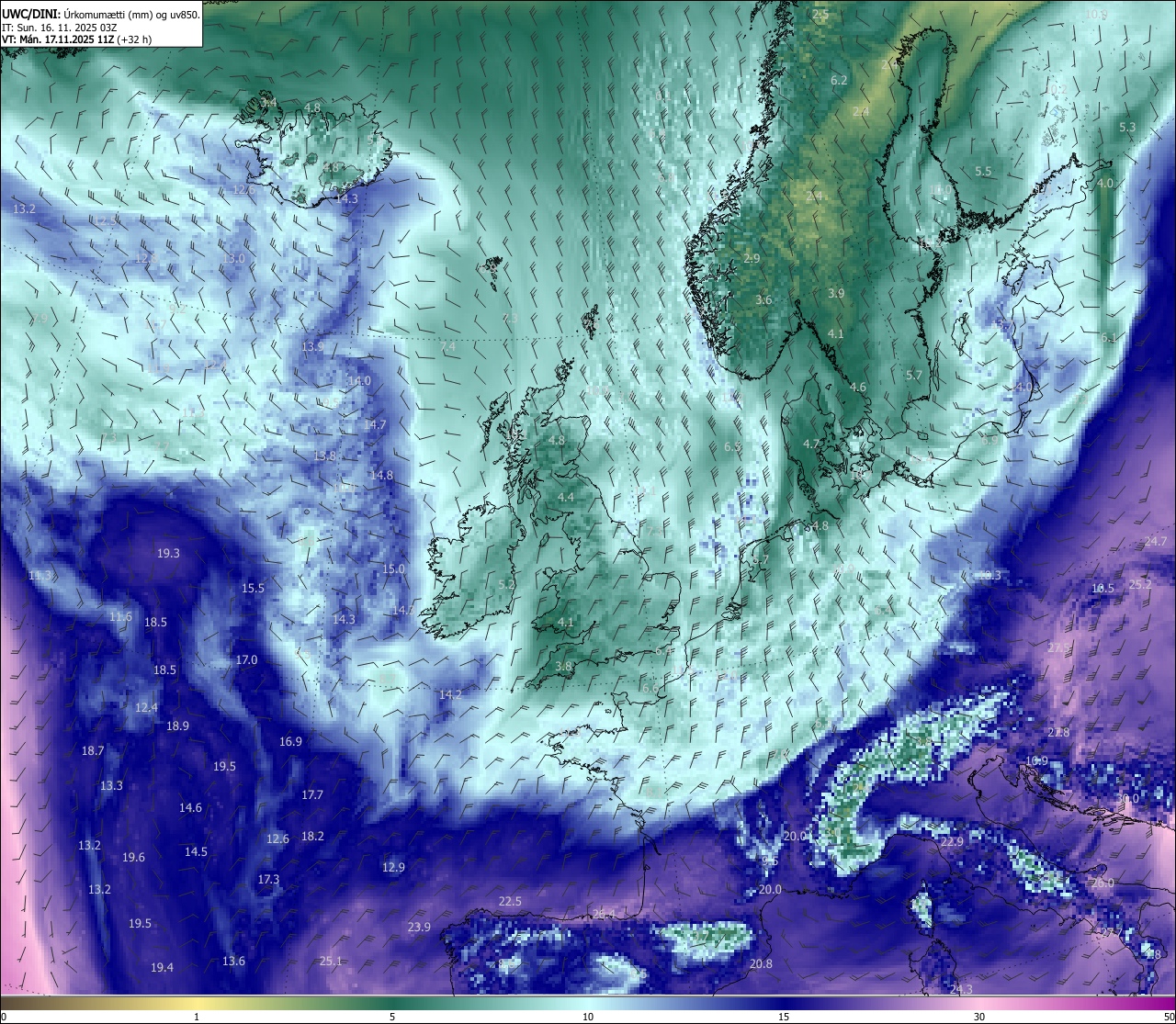The image size is (1176, 1024).
Task: Click the color scale tick labeled 50
Action: tap(1168, 1016)
